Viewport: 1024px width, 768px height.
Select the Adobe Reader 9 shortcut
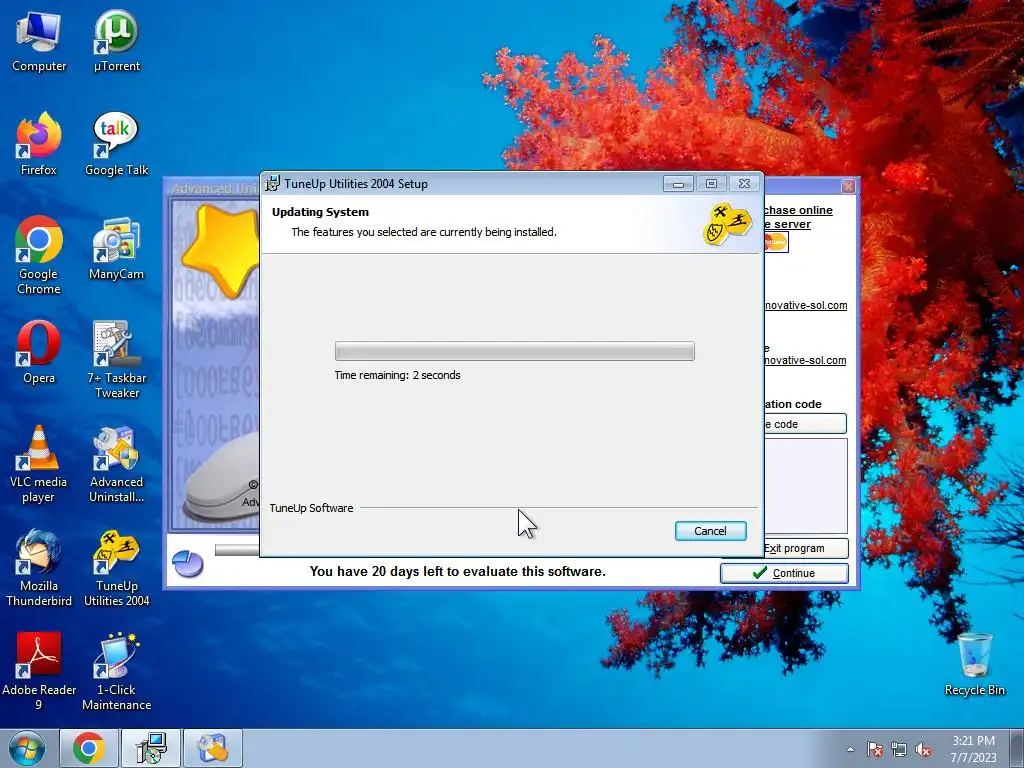point(39,671)
